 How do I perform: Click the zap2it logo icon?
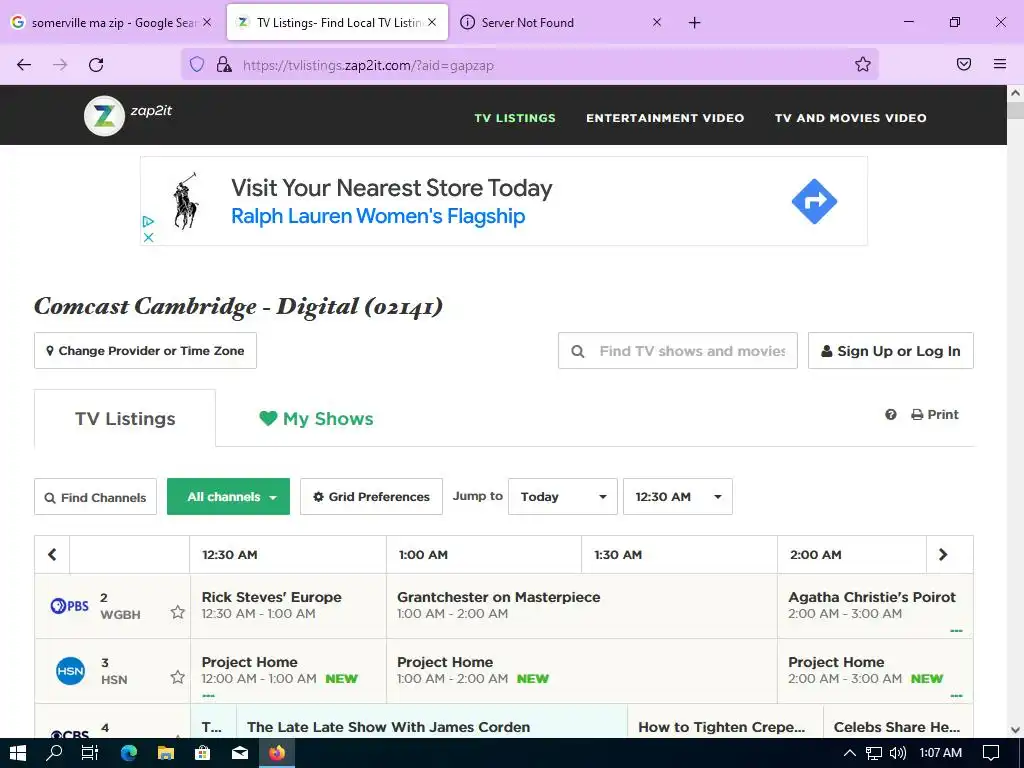click(104, 116)
